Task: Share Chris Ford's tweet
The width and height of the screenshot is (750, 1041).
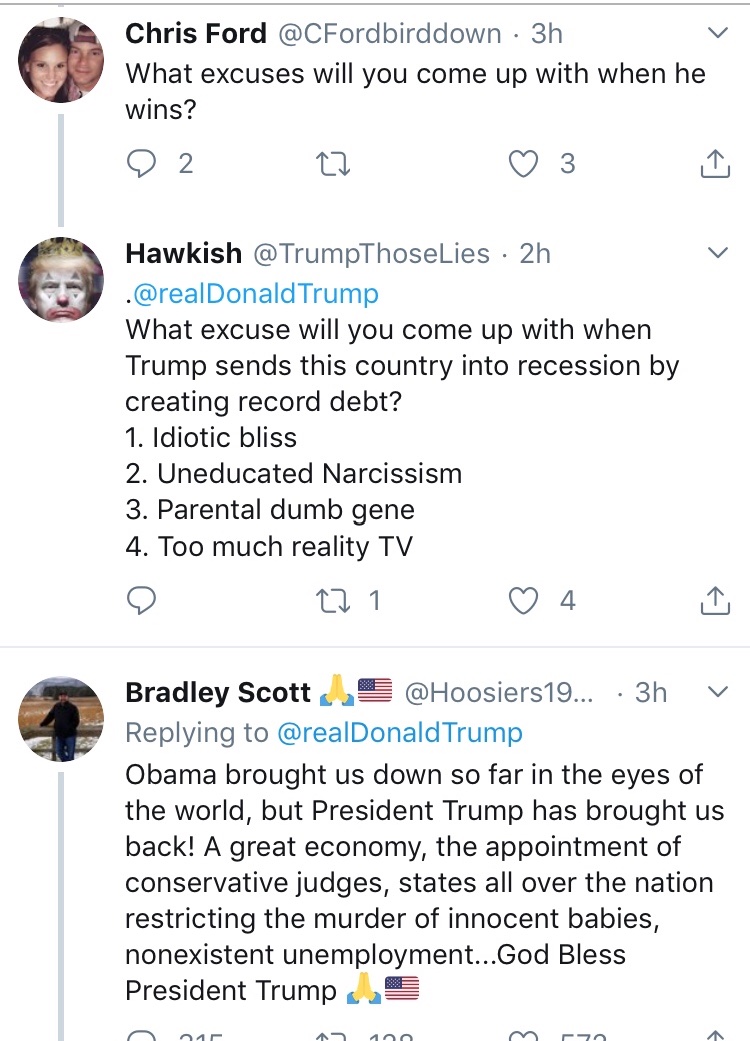Action: click(x=714, y=163)
